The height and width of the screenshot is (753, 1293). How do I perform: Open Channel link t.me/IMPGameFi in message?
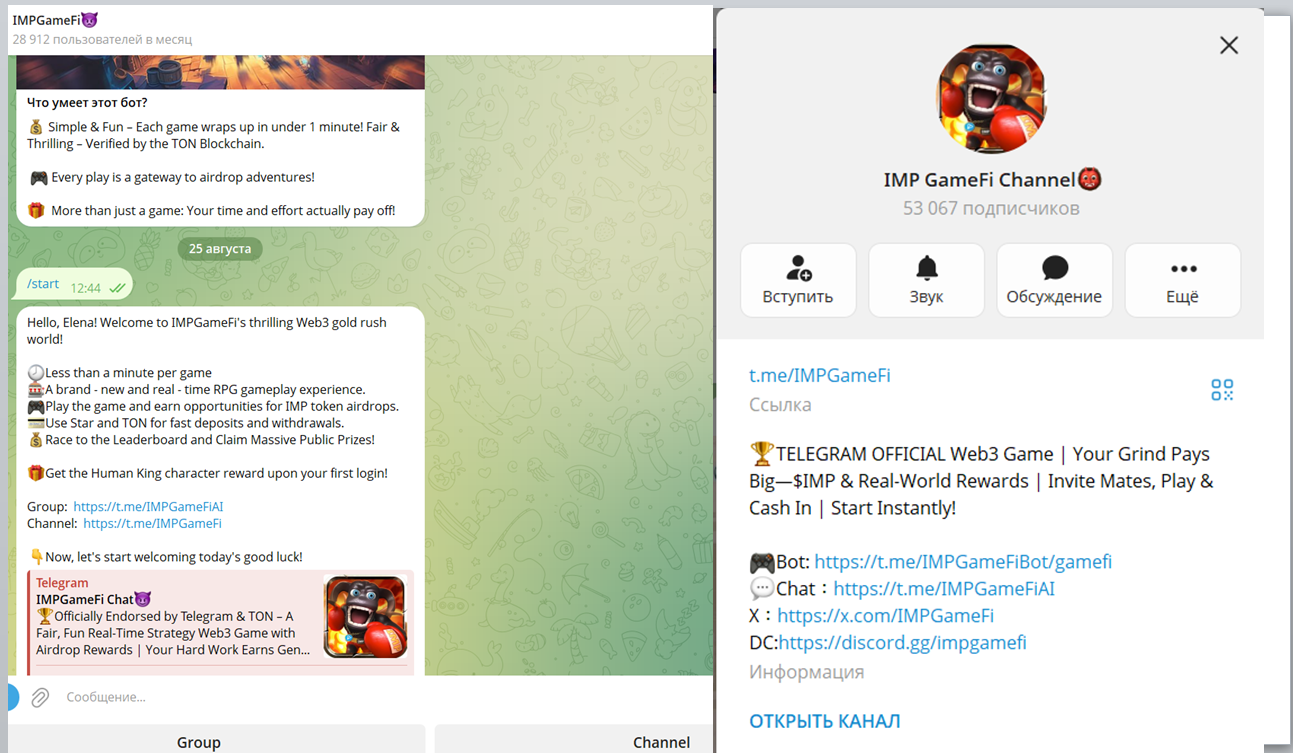152,523
